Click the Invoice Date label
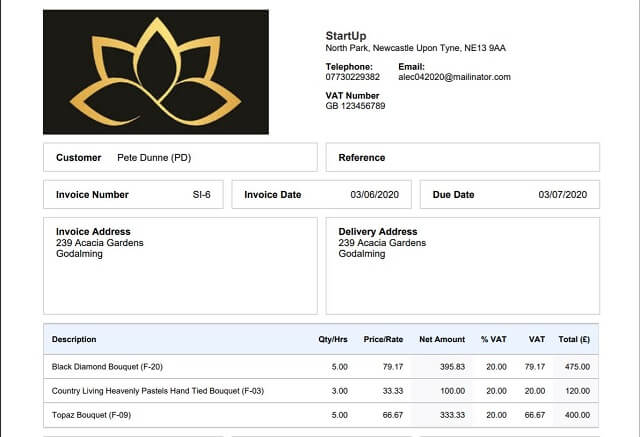Image resolution: width=640 pixels, height=437 pixels. (273, 195)
